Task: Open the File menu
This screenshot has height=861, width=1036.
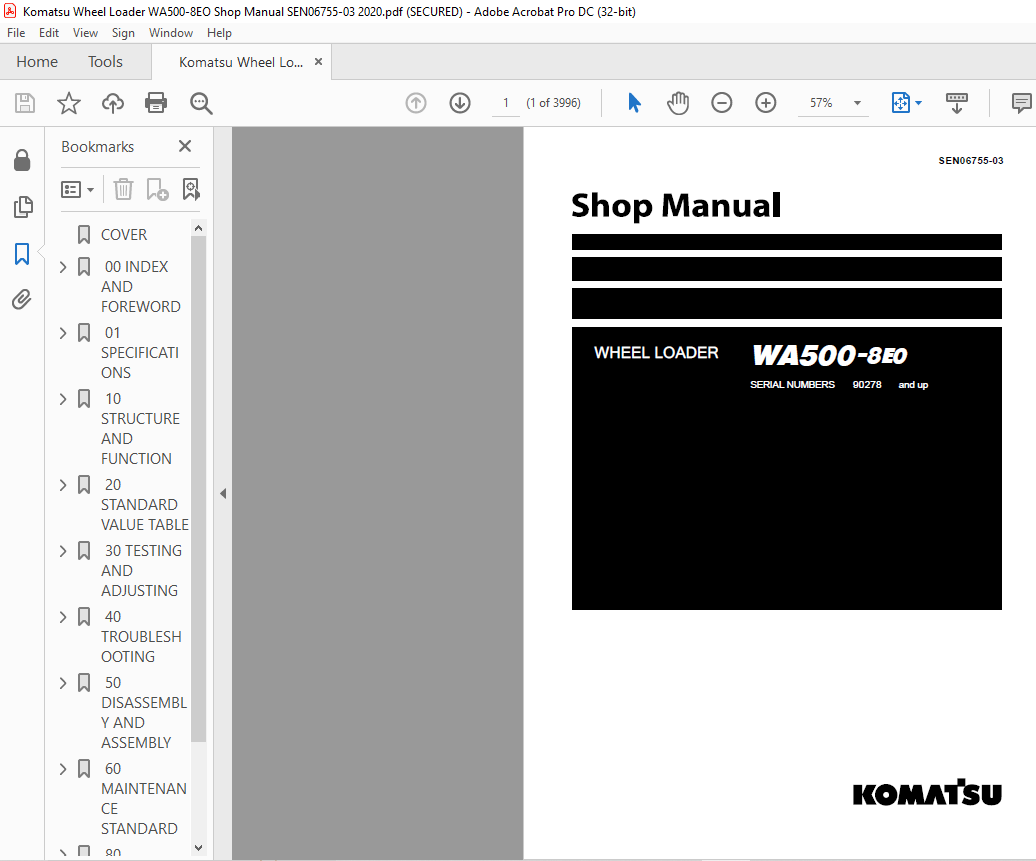Action: click(x=16, y=33)
